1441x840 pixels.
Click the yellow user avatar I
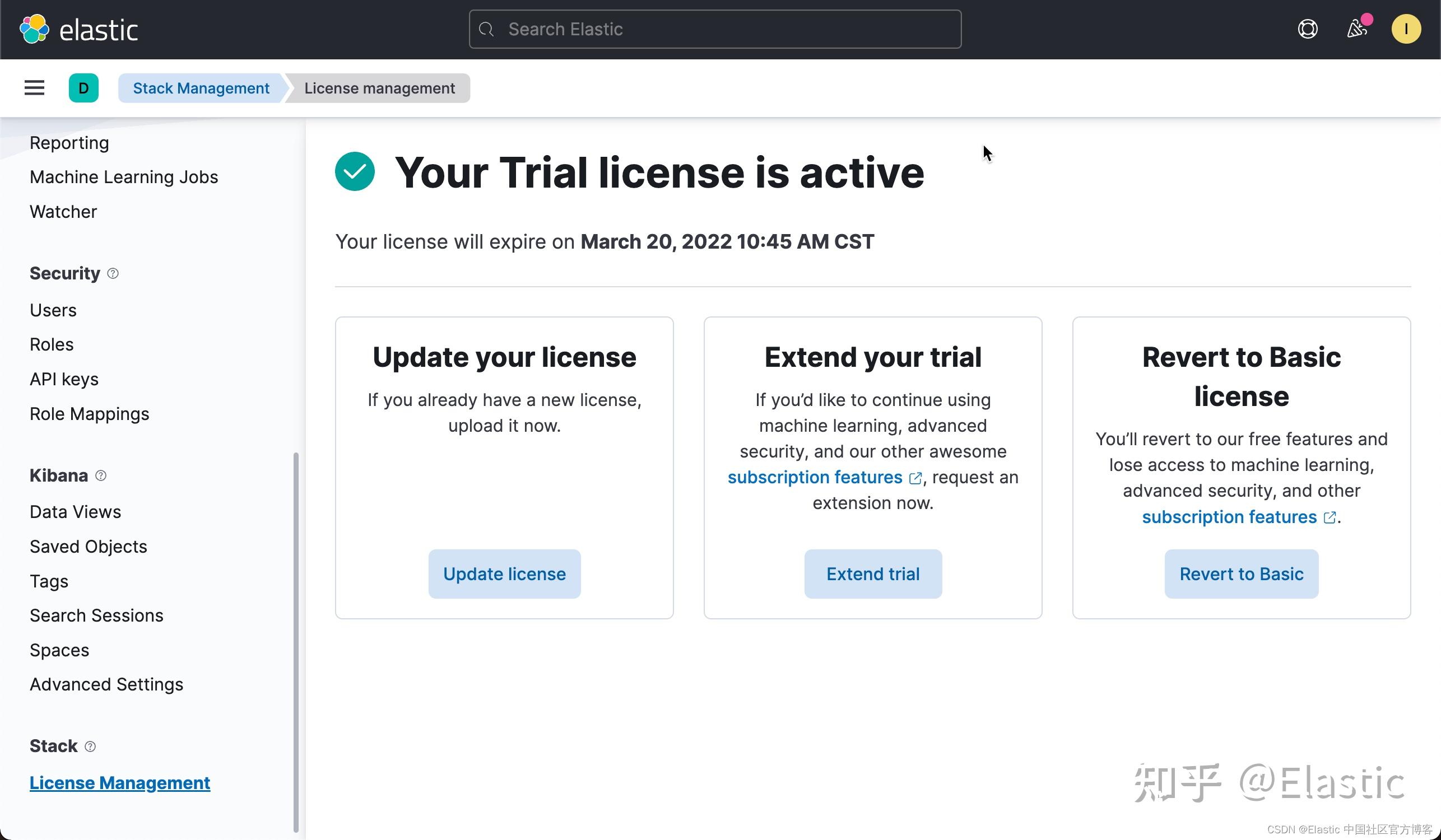pos(1406,29)
